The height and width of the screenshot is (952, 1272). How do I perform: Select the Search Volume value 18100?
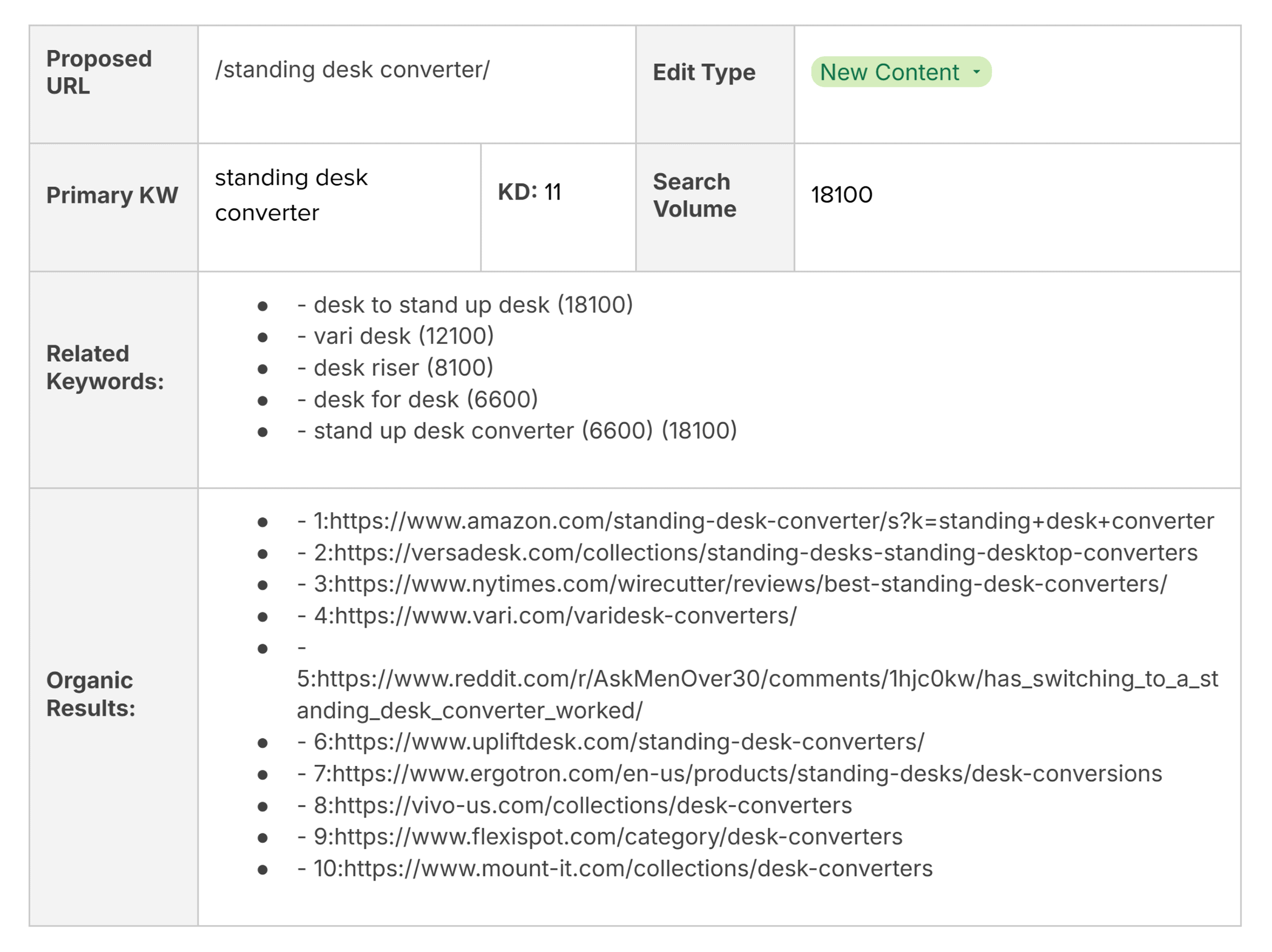pos(841,194)
